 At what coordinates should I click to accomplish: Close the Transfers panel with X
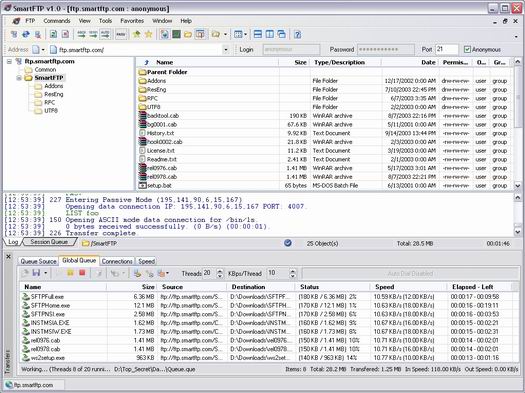tap(9, 257)
